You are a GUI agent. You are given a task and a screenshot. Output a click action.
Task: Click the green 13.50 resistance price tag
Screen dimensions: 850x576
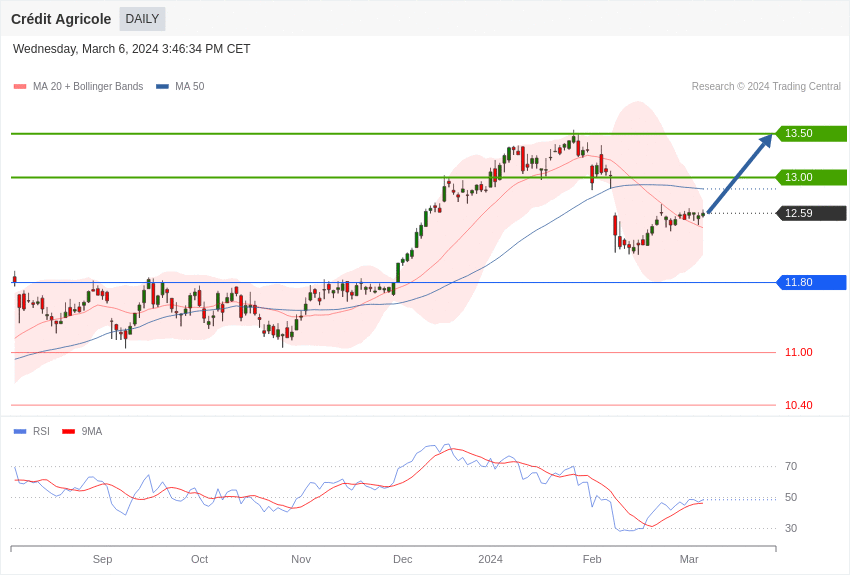point(811,134)
